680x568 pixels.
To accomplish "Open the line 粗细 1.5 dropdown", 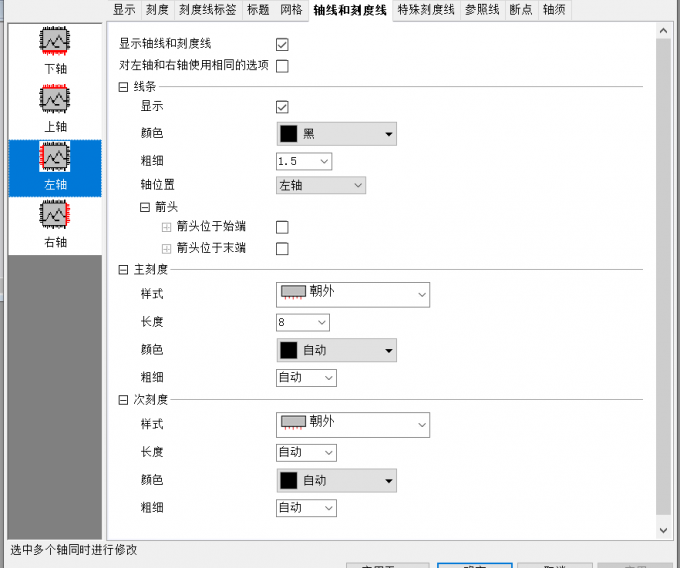I will [x=304, y=161].
